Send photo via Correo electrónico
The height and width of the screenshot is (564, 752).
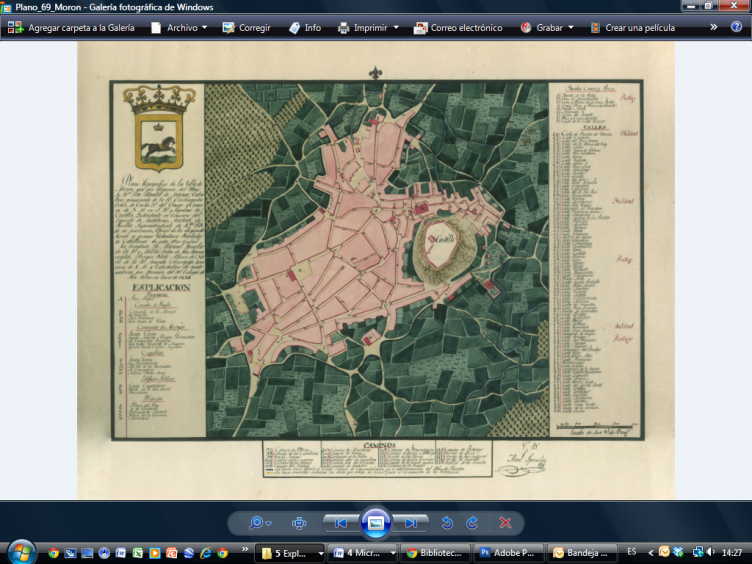458,28
